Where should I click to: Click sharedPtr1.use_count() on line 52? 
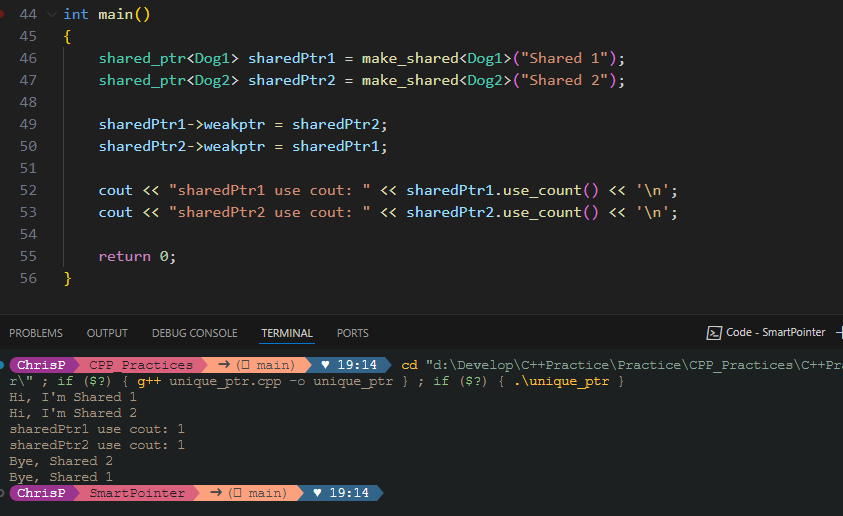click(502, 190)
